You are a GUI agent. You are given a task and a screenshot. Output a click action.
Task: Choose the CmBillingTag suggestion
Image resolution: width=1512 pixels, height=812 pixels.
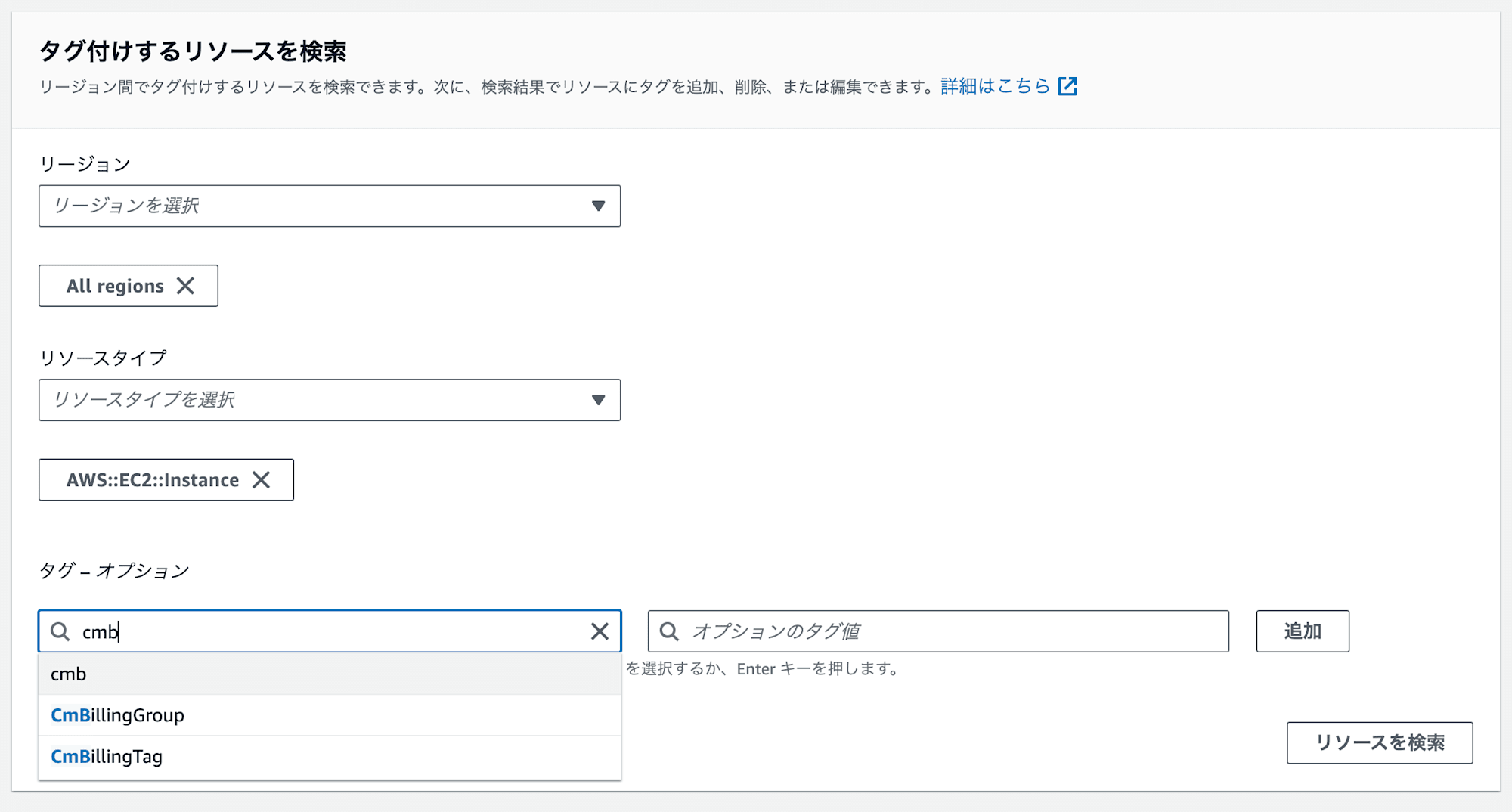pyautogui.click(x=330, y=757)
